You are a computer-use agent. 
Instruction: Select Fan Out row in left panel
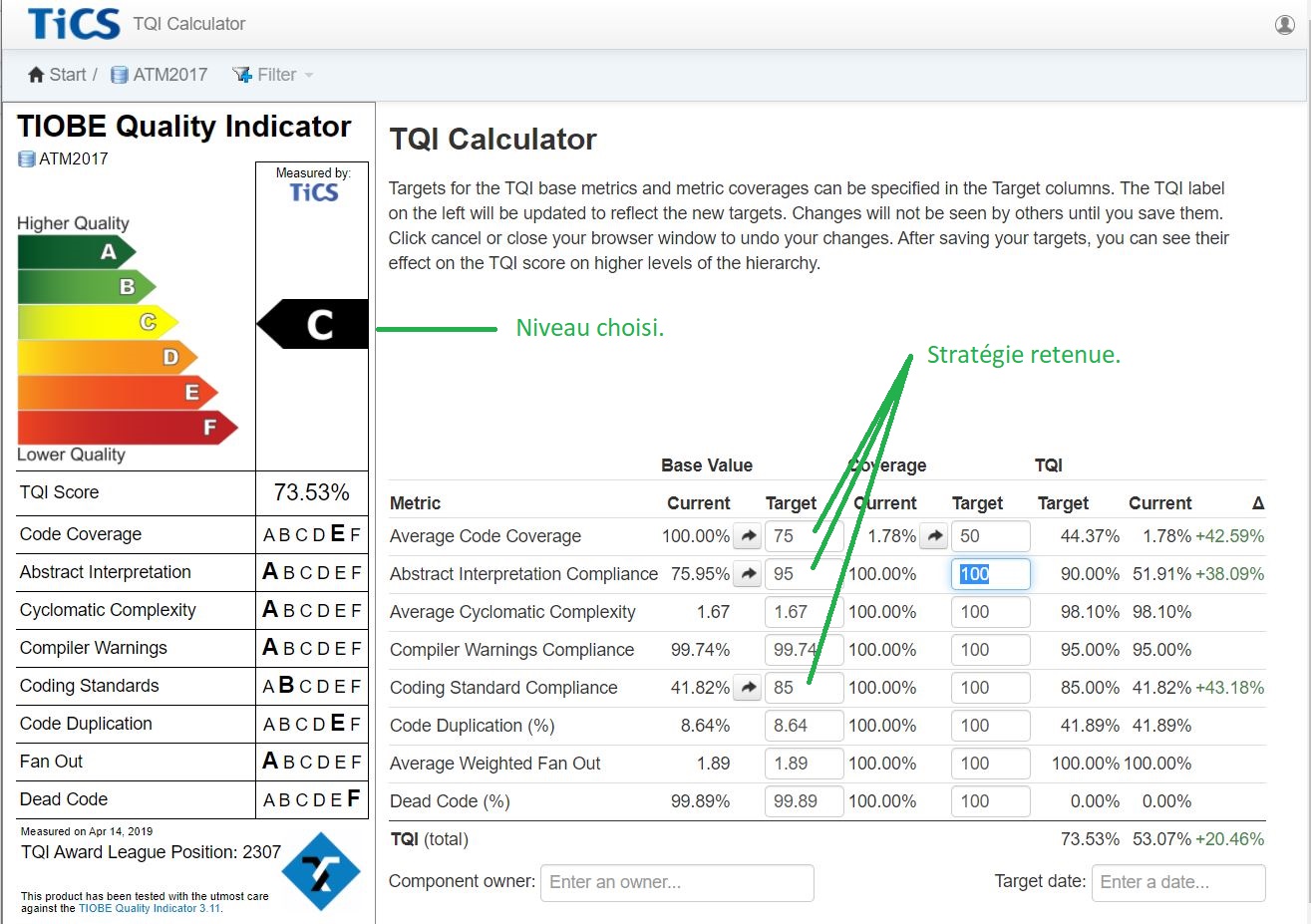(191, 762)
